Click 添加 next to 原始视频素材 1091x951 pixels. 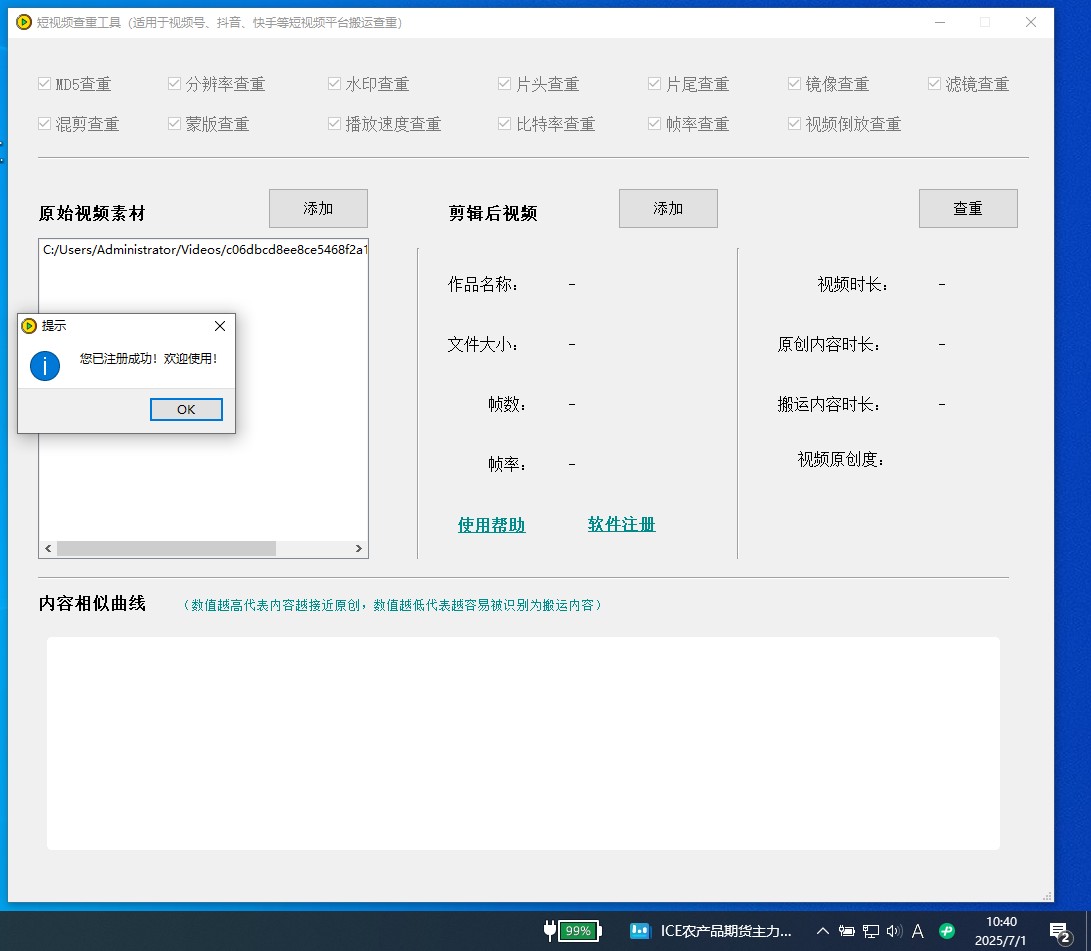point(318,208)
